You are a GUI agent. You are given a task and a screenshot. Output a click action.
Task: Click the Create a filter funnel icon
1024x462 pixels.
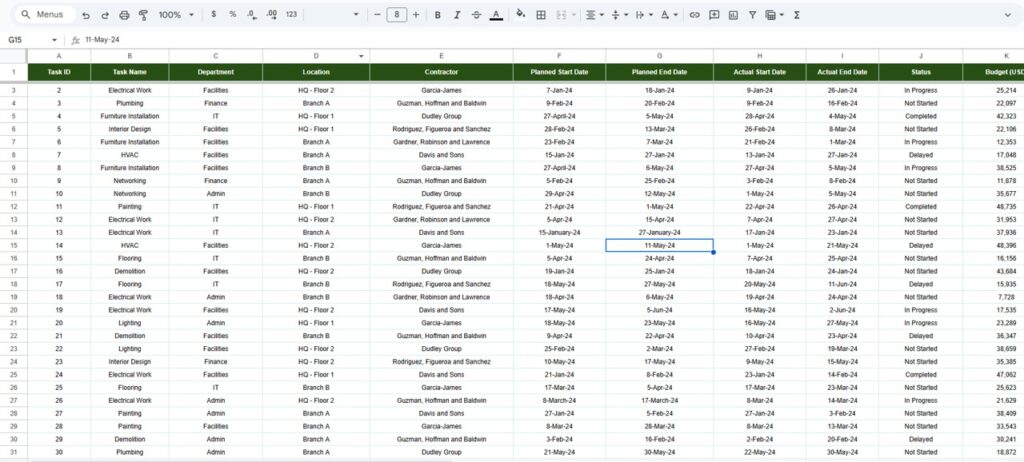(x=752, y=14)
